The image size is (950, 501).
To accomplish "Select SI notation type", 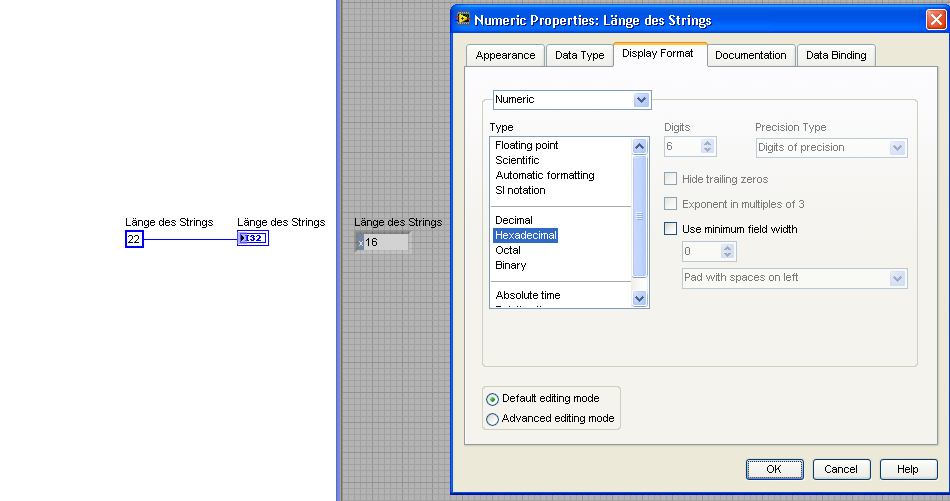I will click(x=520, y=190).
